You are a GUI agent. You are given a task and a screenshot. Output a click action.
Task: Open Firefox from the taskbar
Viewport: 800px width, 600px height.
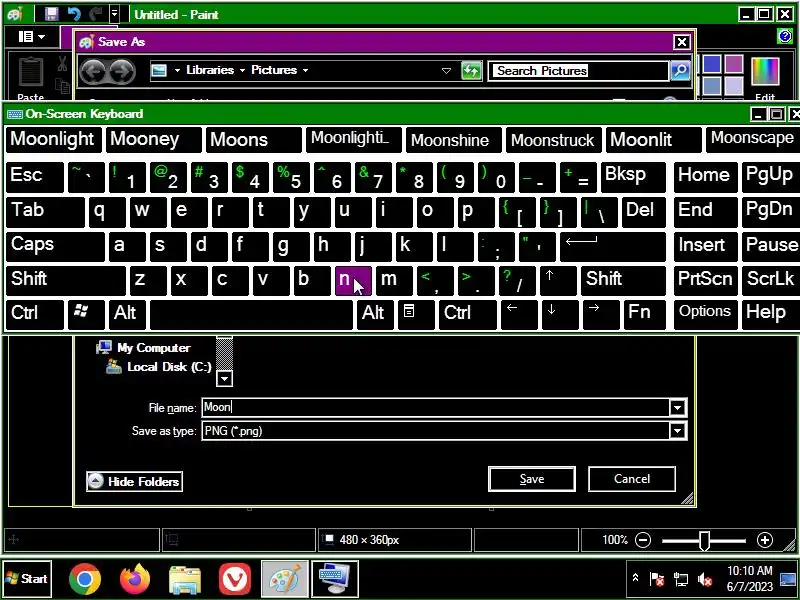pyautogui.click(x=135, y=579)
